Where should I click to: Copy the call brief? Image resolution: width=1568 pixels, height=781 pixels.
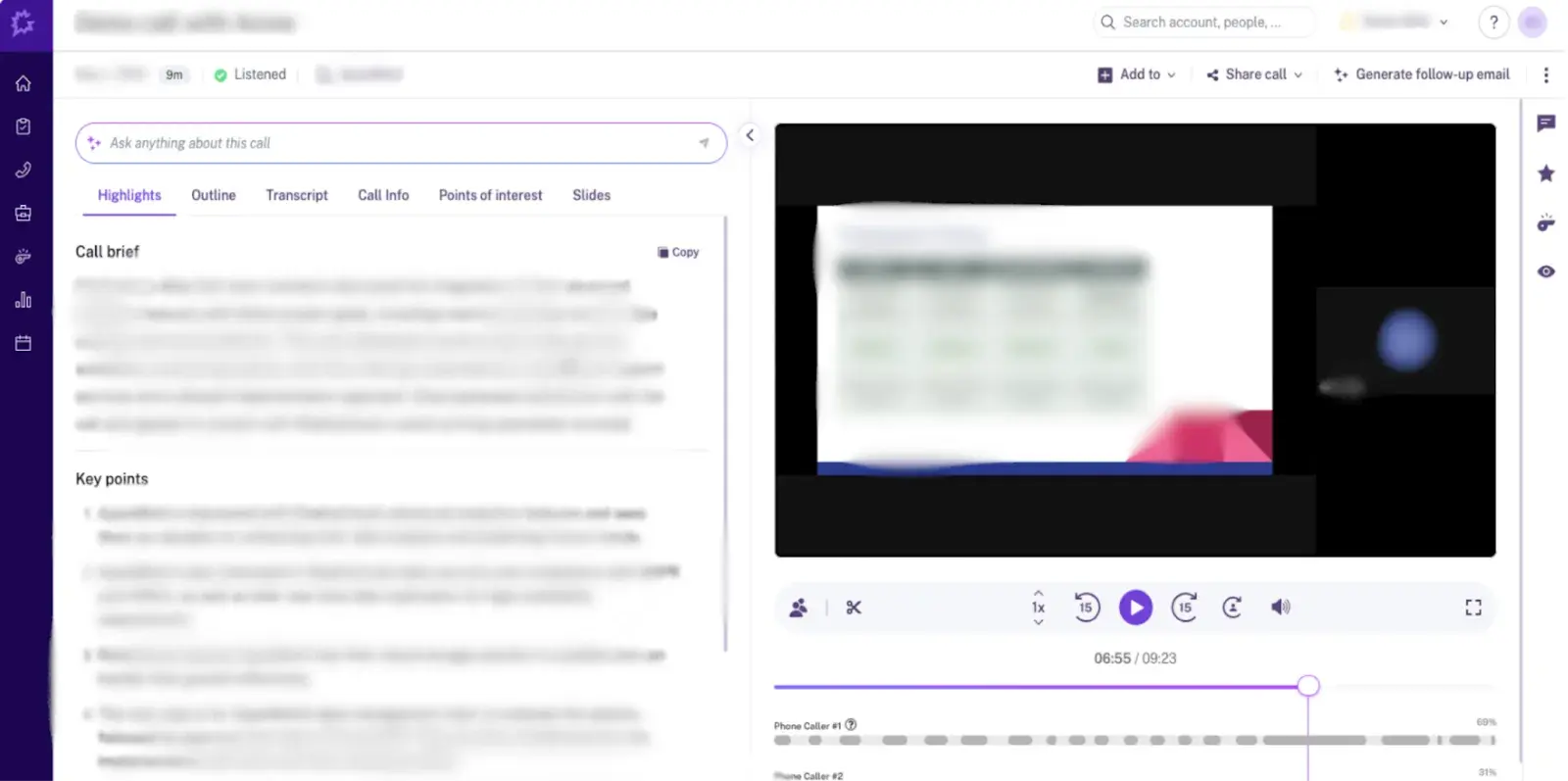[678, 252]
